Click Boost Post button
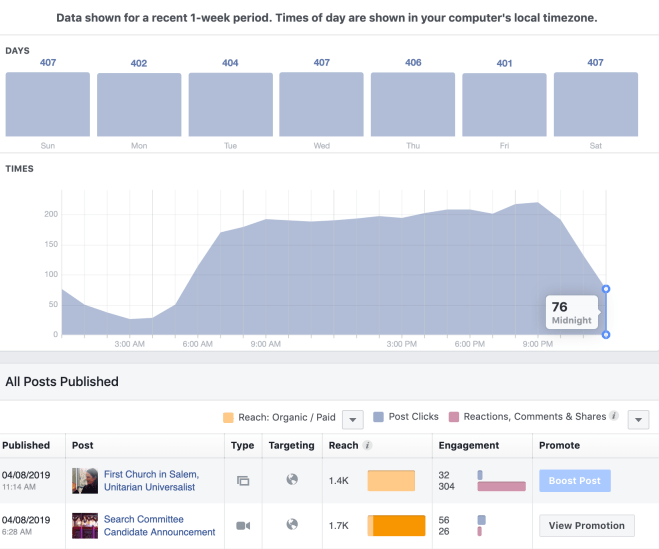659x549 pixels. click(575, 481)
